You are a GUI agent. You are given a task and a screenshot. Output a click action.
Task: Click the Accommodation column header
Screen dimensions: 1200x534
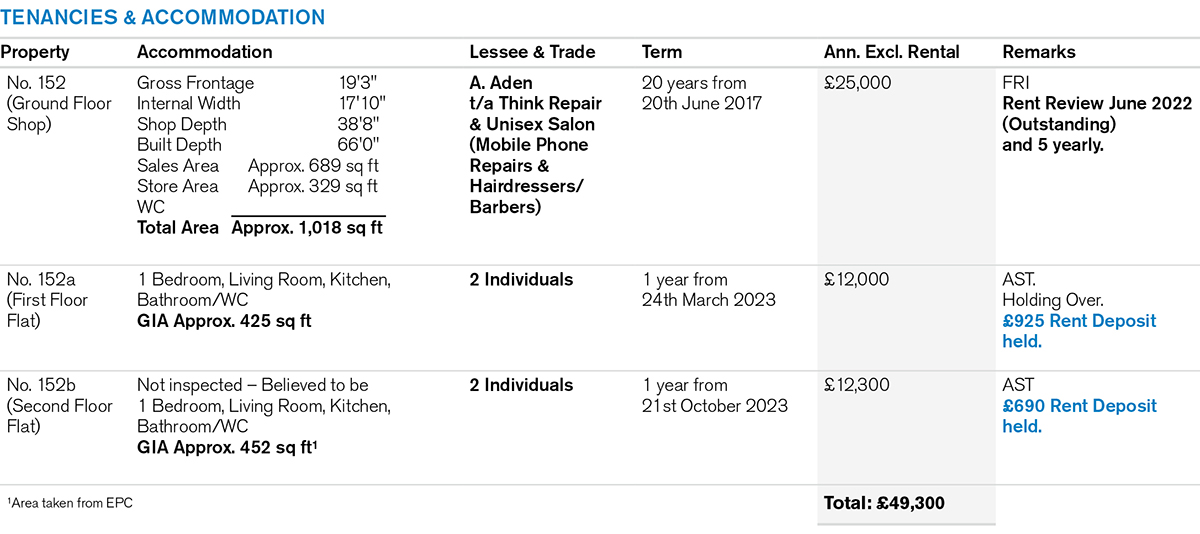(x=204, y=52)
